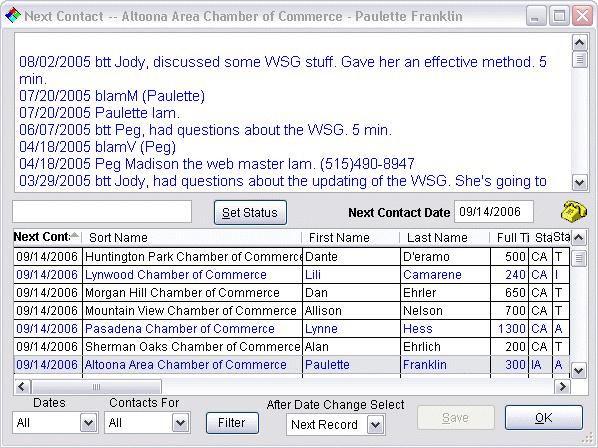Click note 03/29/2005 btt Jody
This screenshot has width=598, height=448.
283,181
